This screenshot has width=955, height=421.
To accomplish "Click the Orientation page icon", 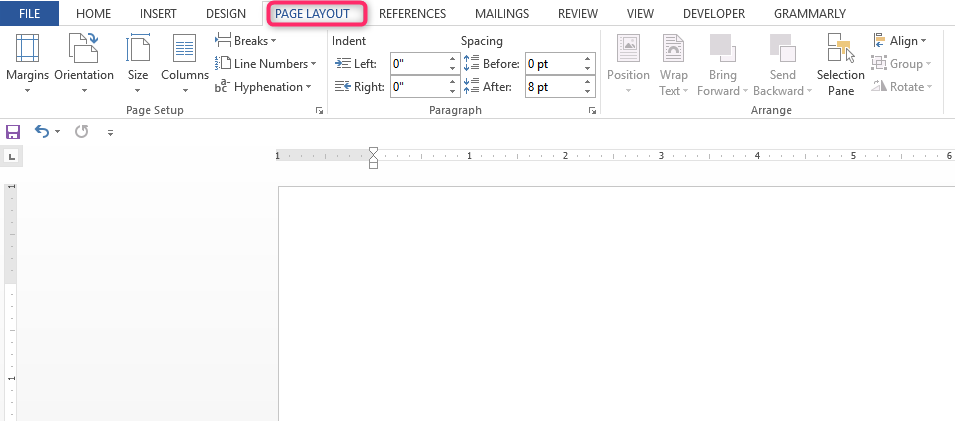I will pos(83,48).
